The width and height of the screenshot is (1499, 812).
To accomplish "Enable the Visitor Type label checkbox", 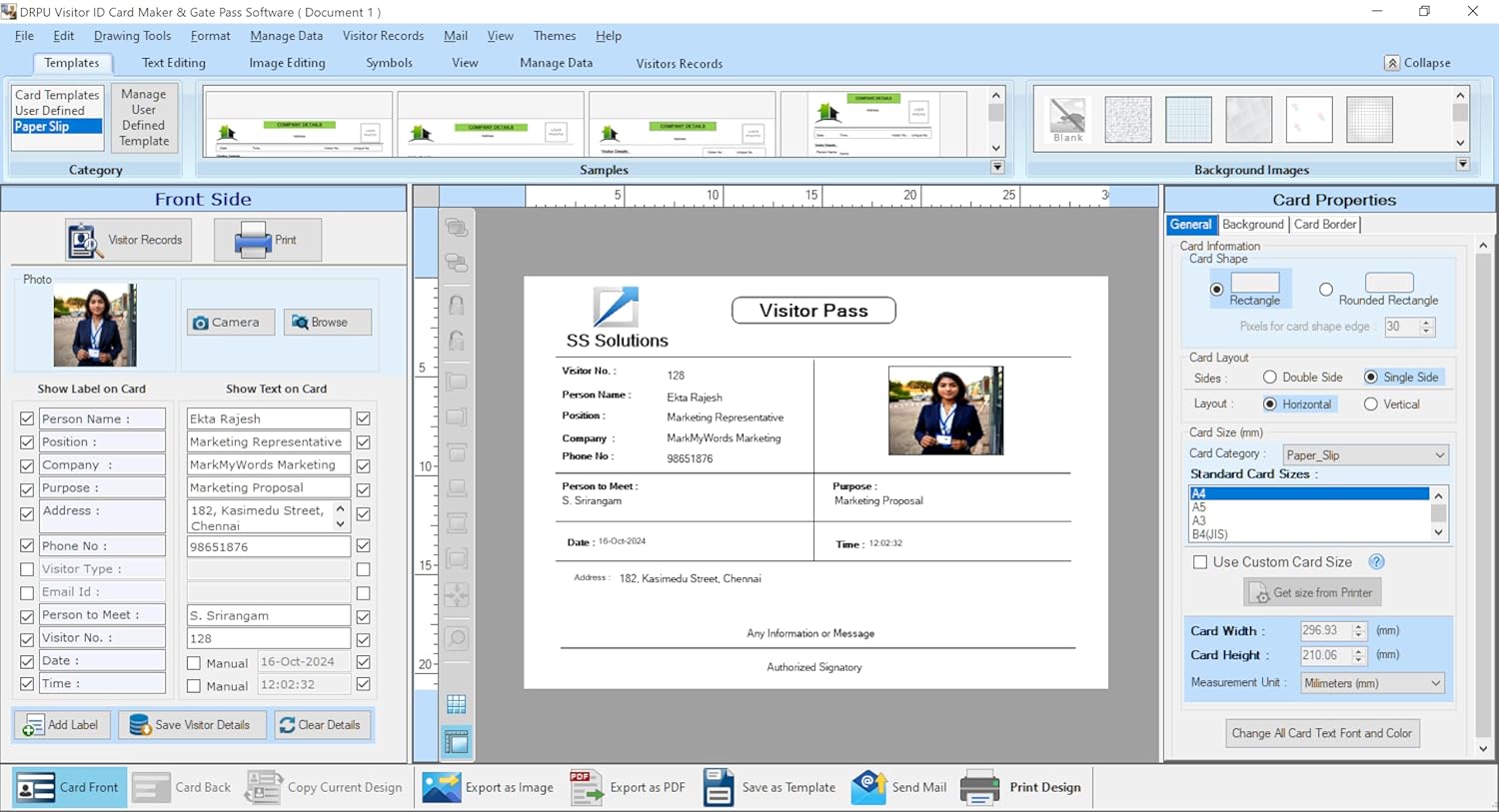I will (x=27, y=569).
